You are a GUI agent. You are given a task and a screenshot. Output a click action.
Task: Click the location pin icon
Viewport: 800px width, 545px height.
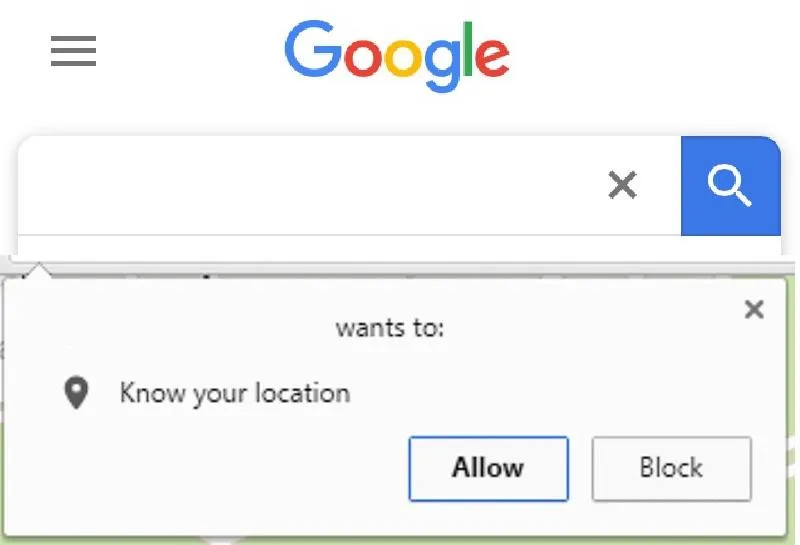pyautogui.click(x=76, y=392)
